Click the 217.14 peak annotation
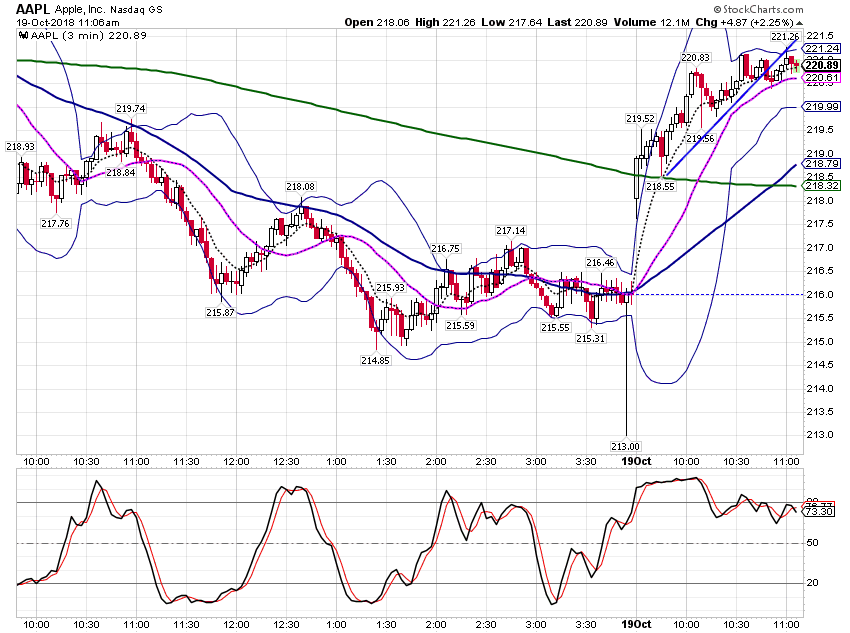 coord(511,231)
